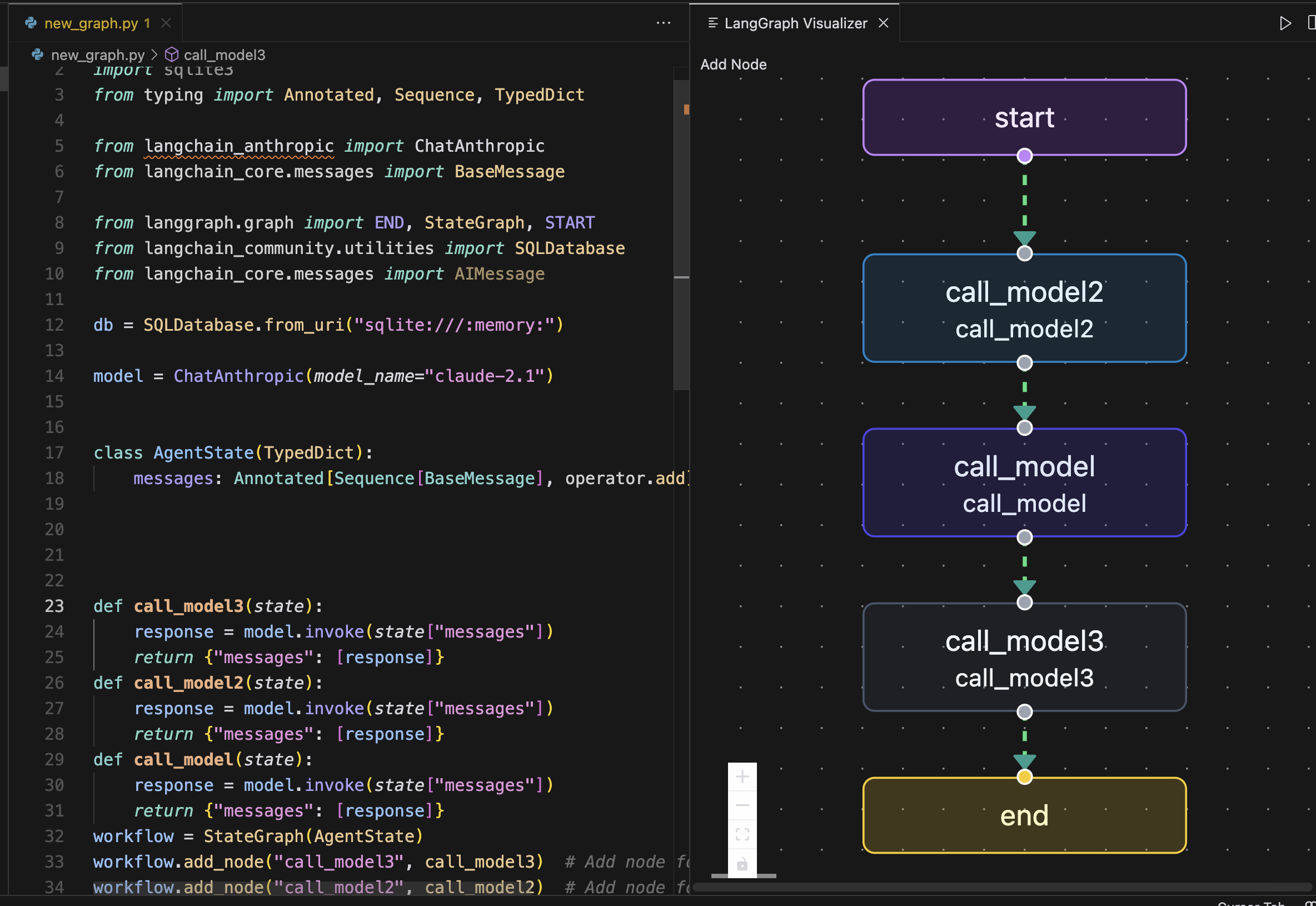Click 'AgentState' class name on line 17

pos(203,452)
